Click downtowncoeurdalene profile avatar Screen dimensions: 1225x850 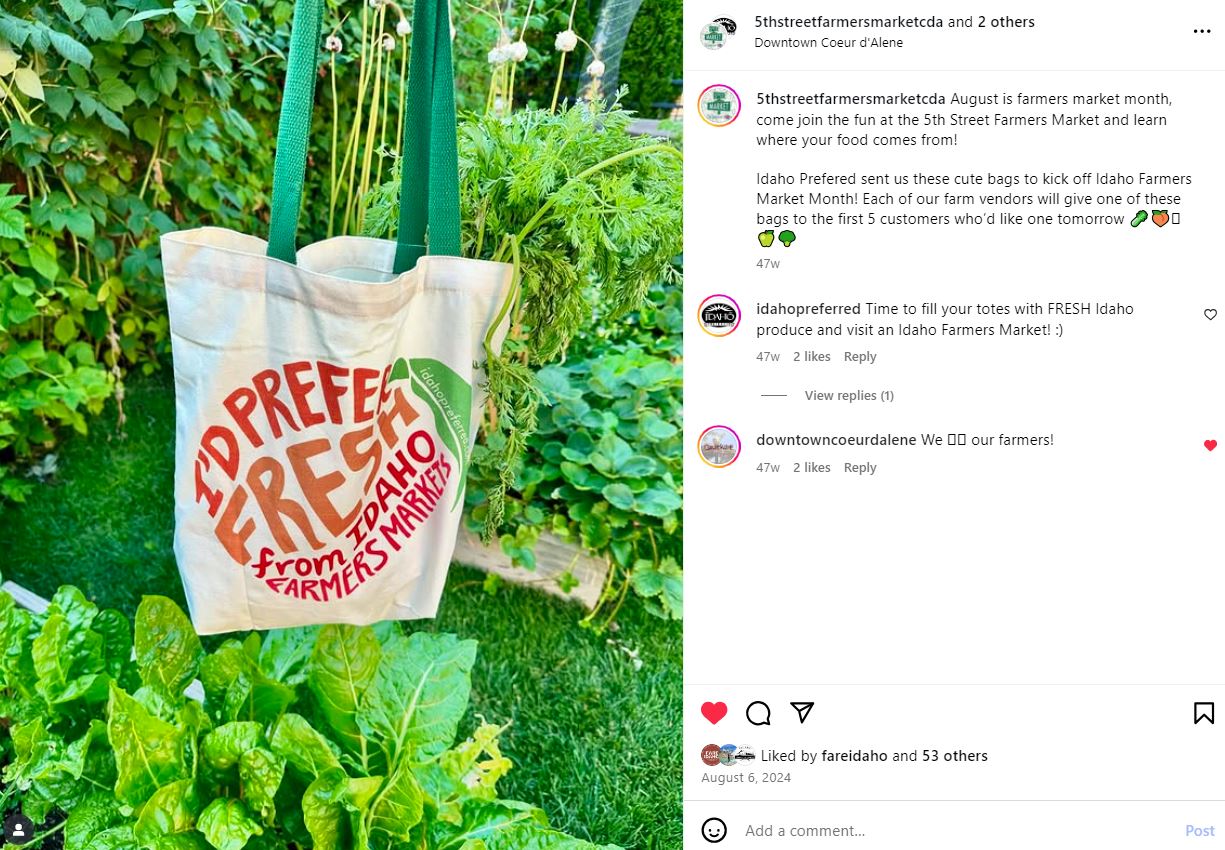point(718,447)
